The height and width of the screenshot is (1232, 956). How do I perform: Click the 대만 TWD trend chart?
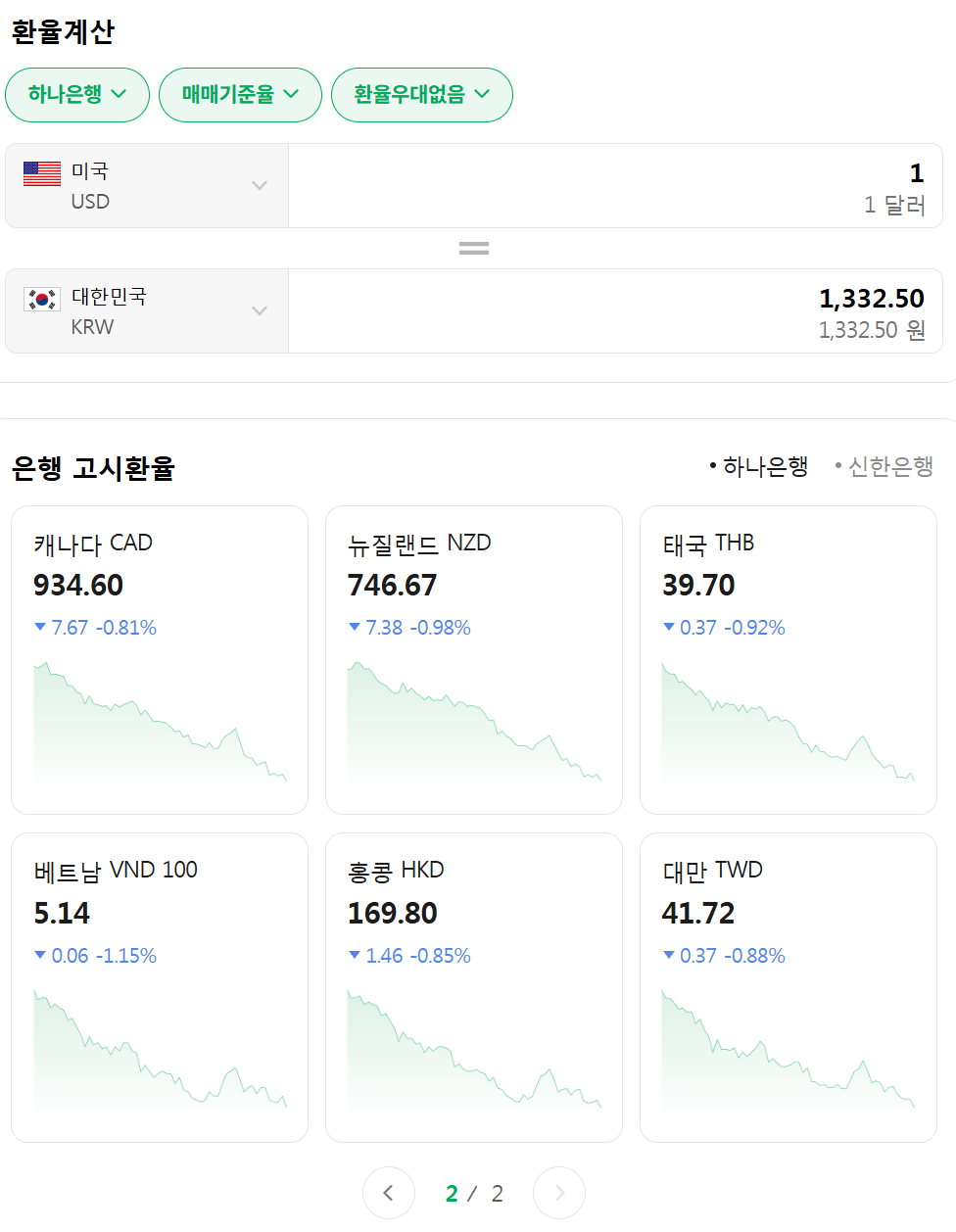789,1052
